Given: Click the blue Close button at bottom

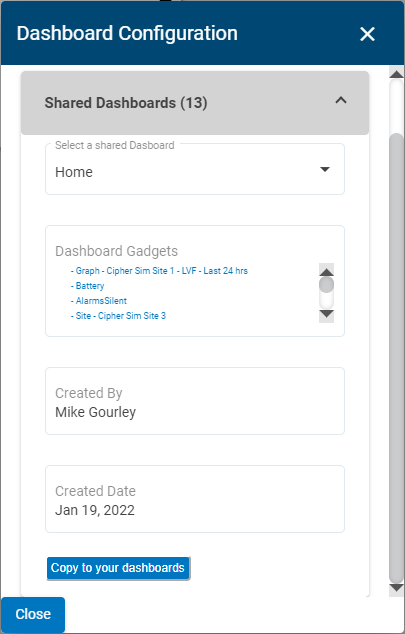Looking at the screenshot, I should click(x=33, y=614).
